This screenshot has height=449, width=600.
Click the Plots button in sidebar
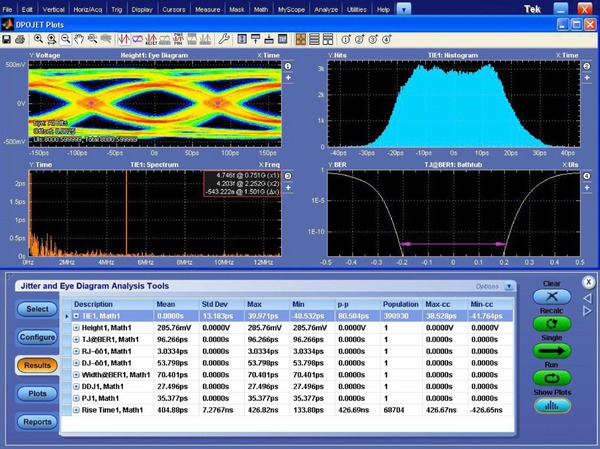click(35, 393)
